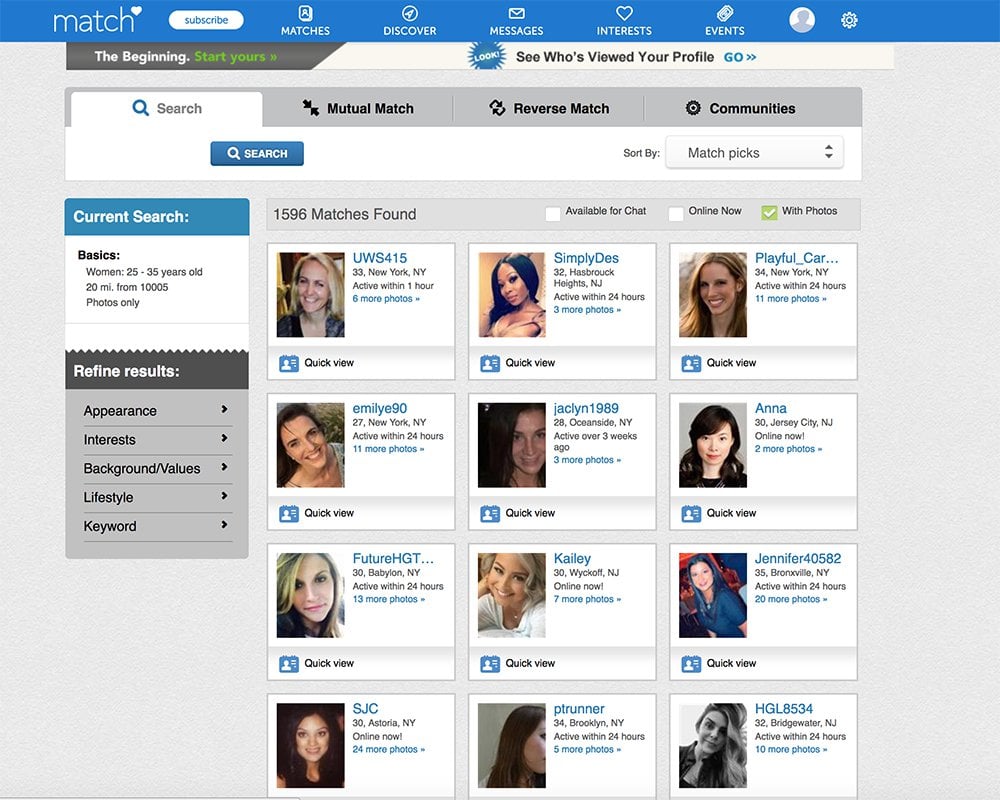1000x800 pixels.
Task: Open Matches via its header icon
Action: pos(305,14)
